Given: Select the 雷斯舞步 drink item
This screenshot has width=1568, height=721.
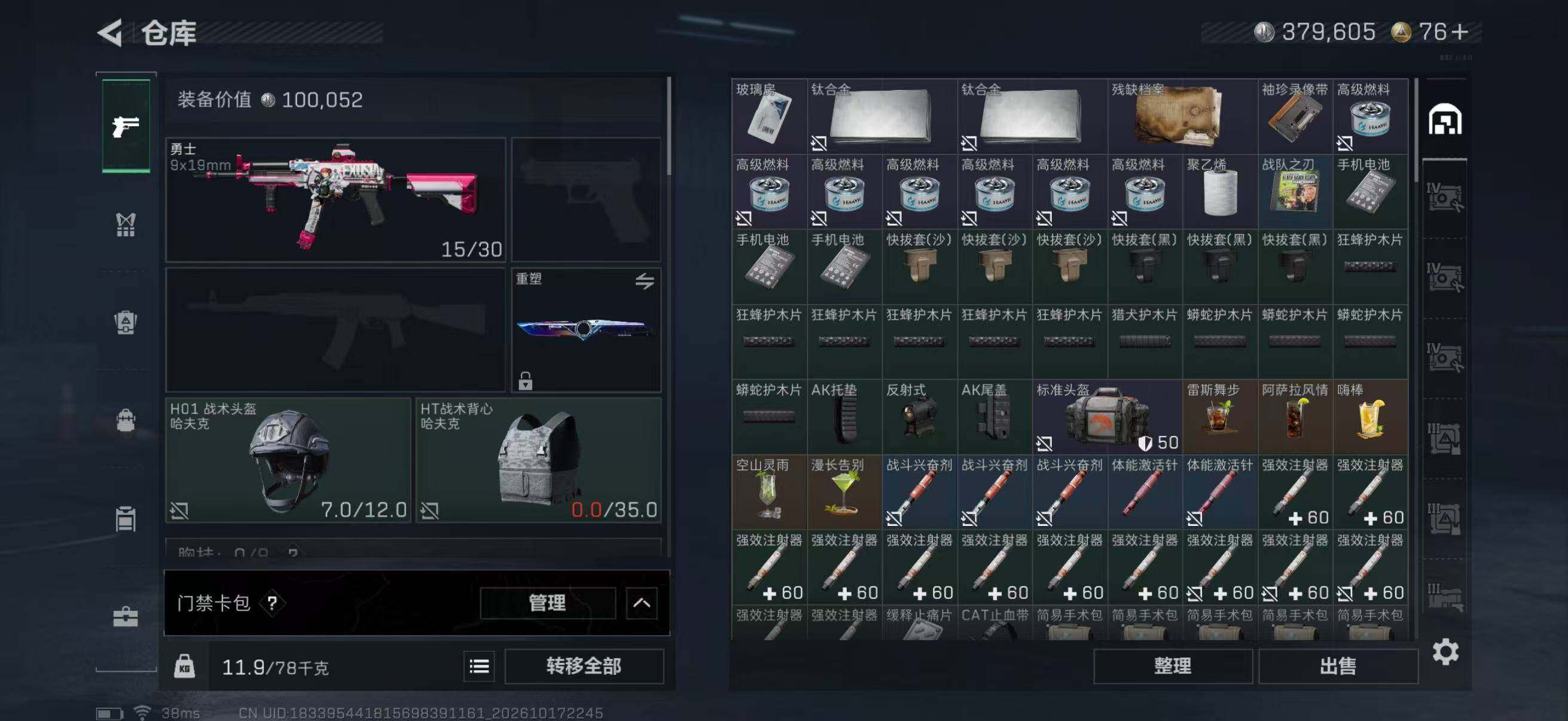Looking at the screenshot, I should click(x=1220, y=417).
